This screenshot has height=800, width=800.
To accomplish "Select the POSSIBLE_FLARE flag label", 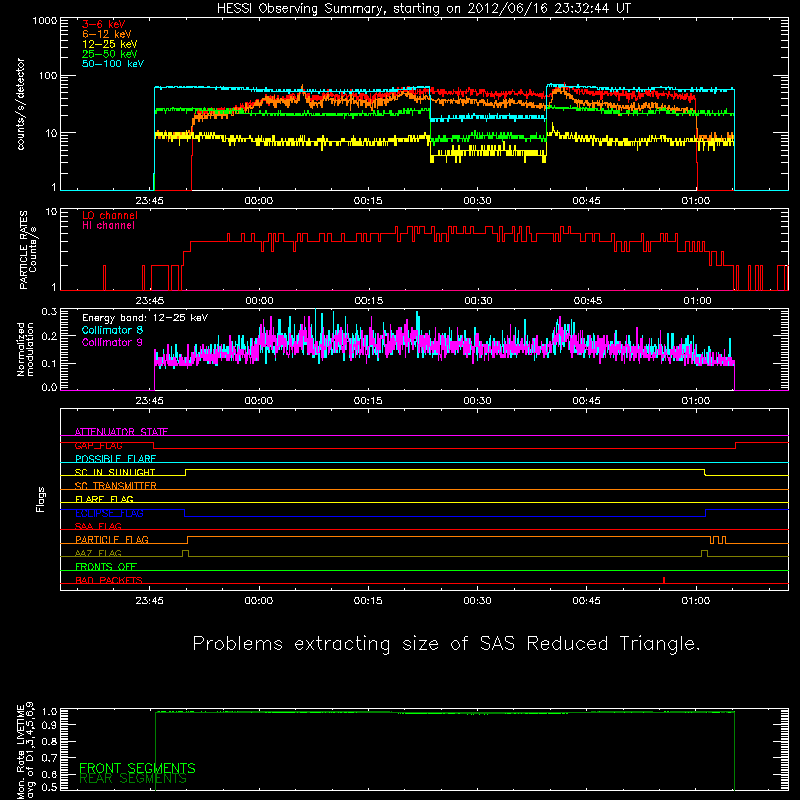I will [115, 459].
